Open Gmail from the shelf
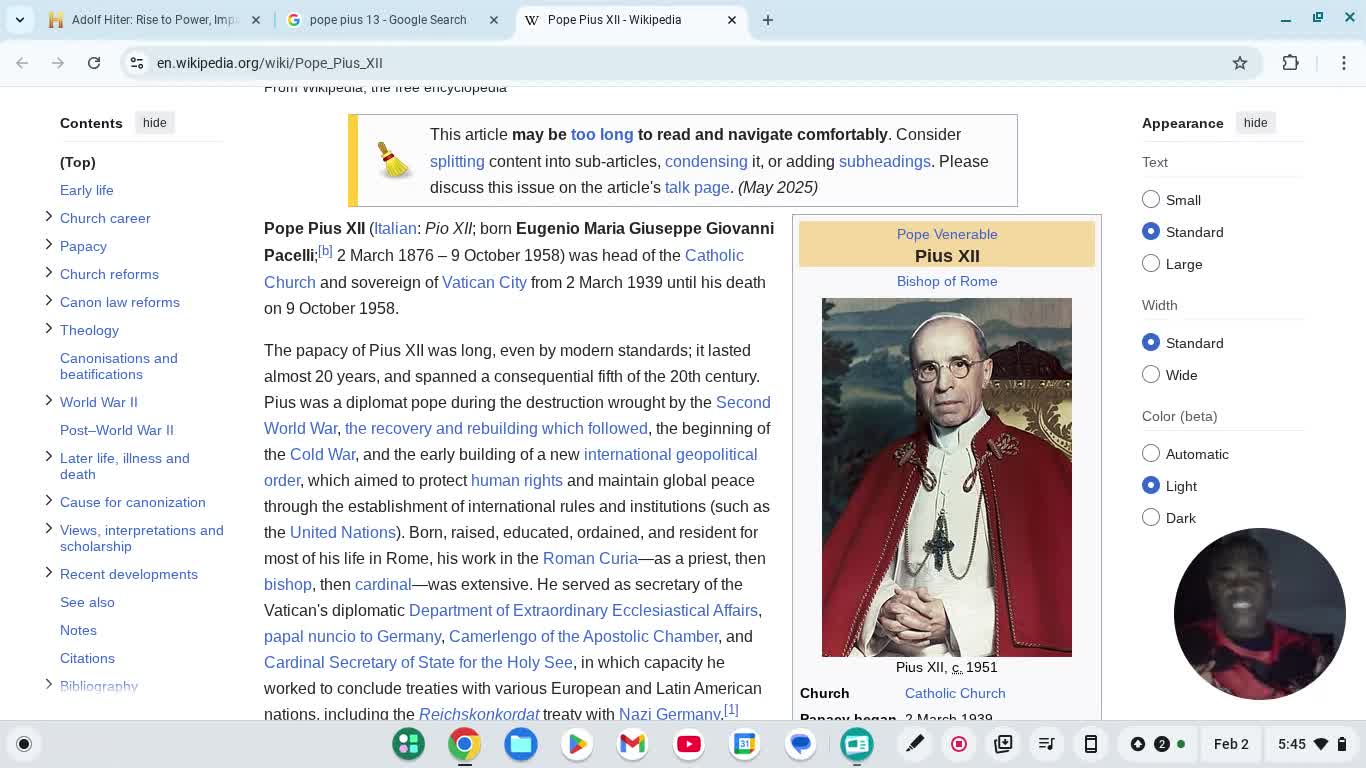 [633, 744]
